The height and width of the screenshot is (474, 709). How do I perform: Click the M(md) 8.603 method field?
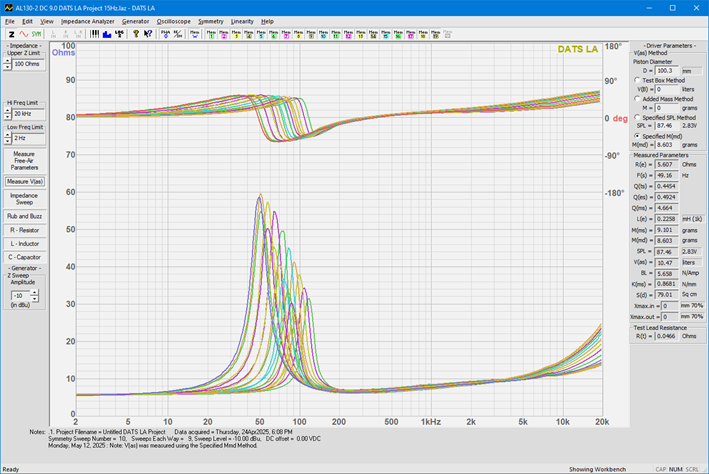666,145
